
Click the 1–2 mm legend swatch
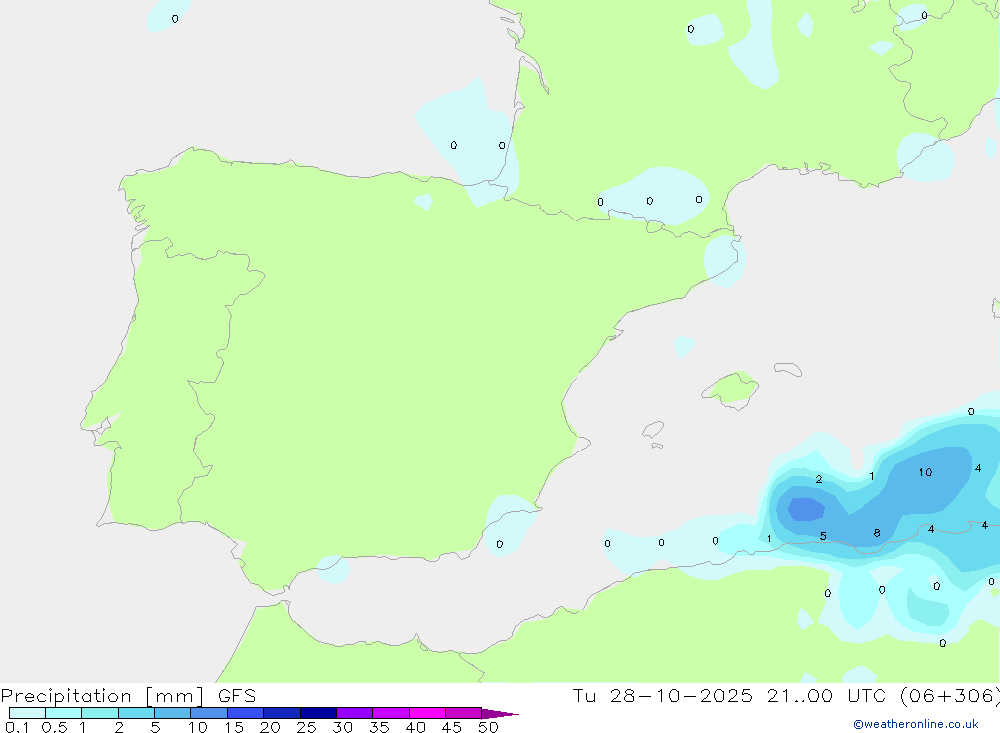point(99,713)
